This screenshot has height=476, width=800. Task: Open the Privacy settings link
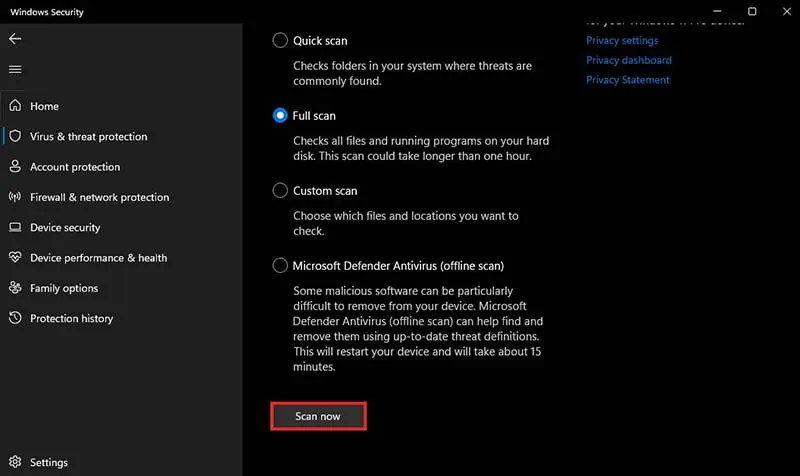(622, 40)
